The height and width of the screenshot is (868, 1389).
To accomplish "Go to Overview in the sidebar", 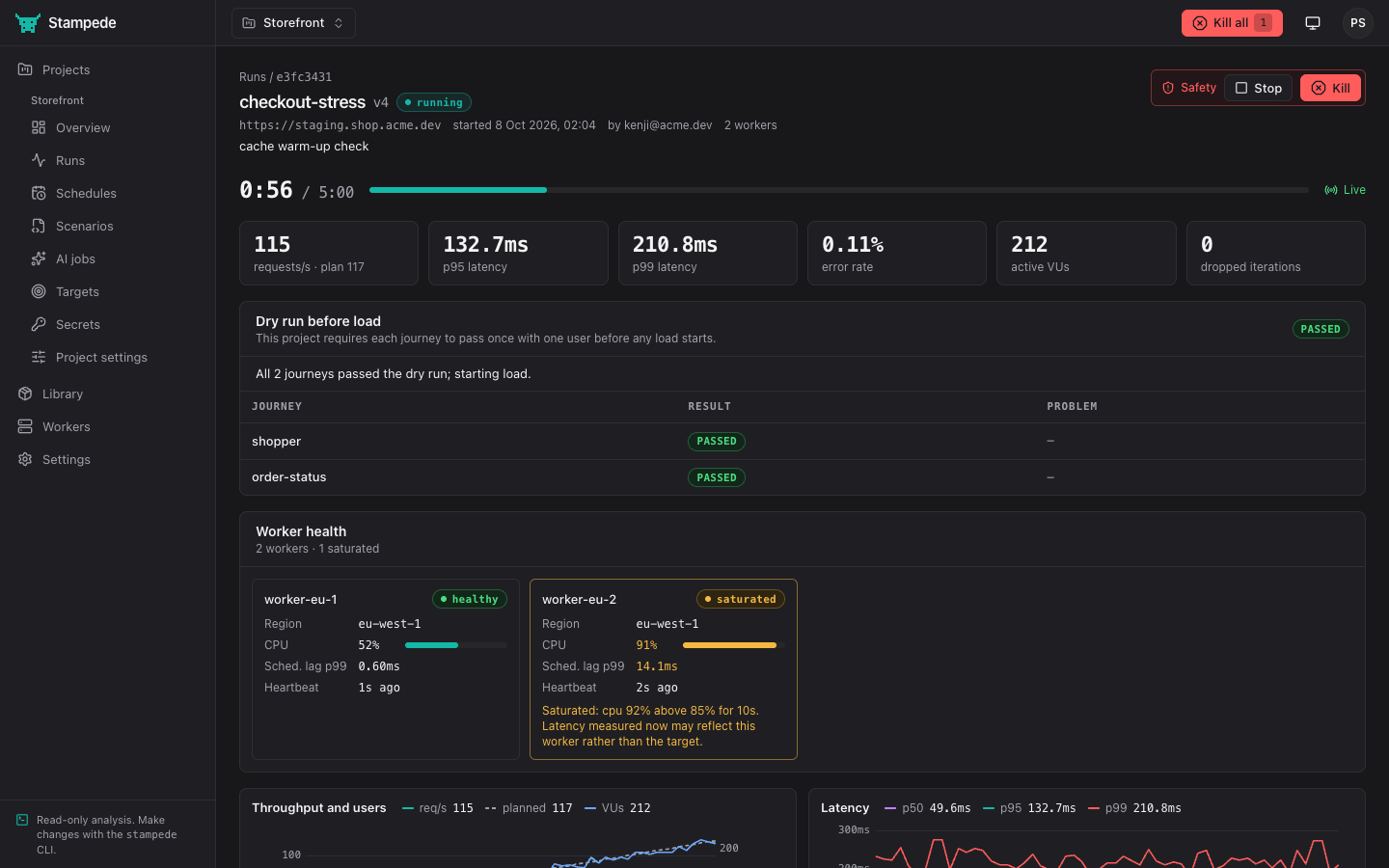I will 107,127.
